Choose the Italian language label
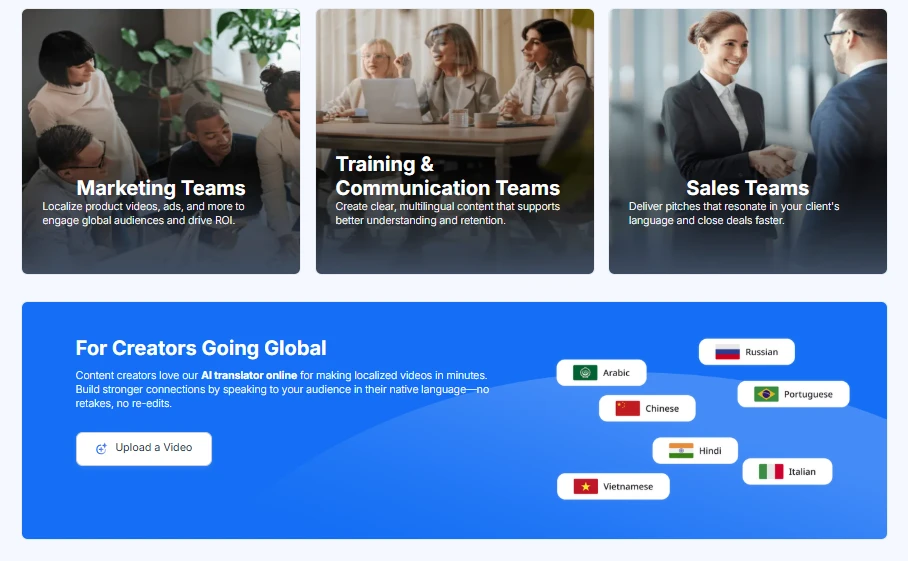 pyautogui.click(x=802, y=472)
